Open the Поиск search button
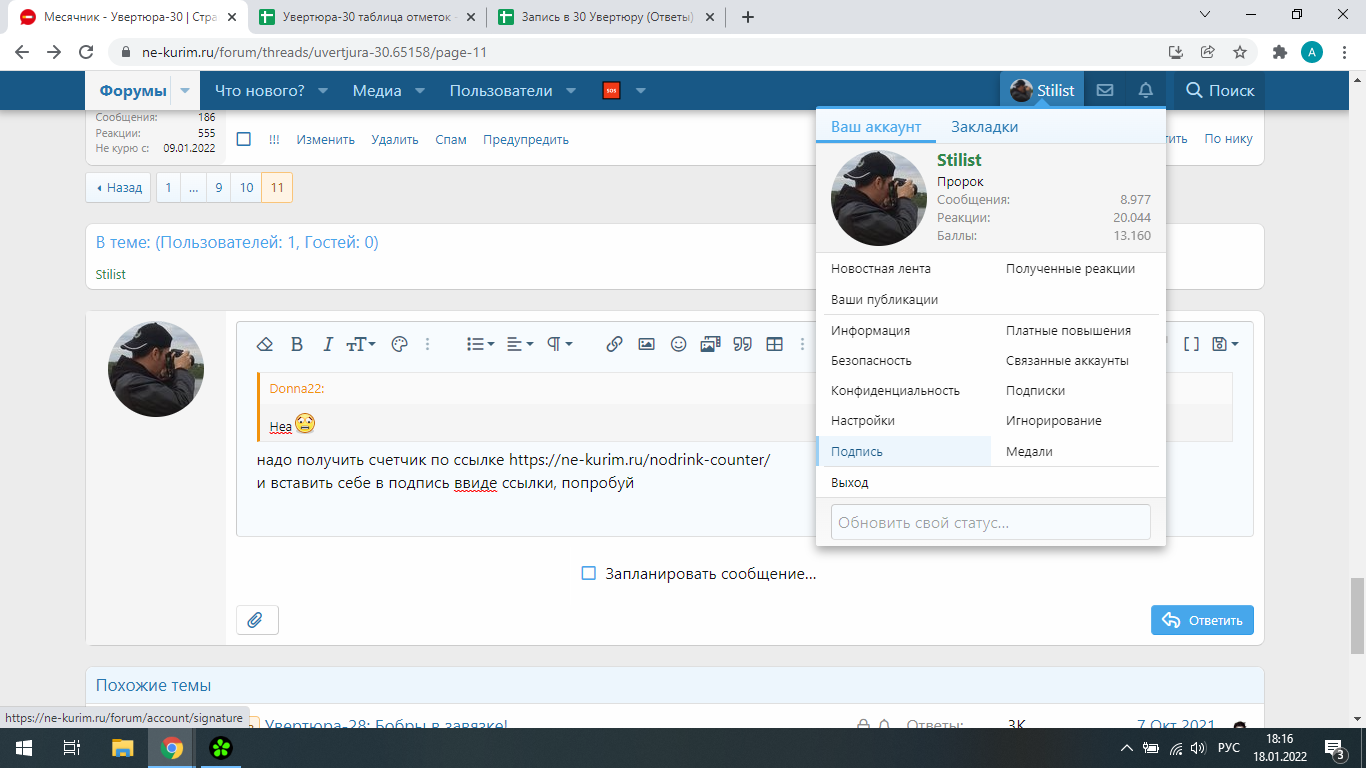 tap(1220, 90)
